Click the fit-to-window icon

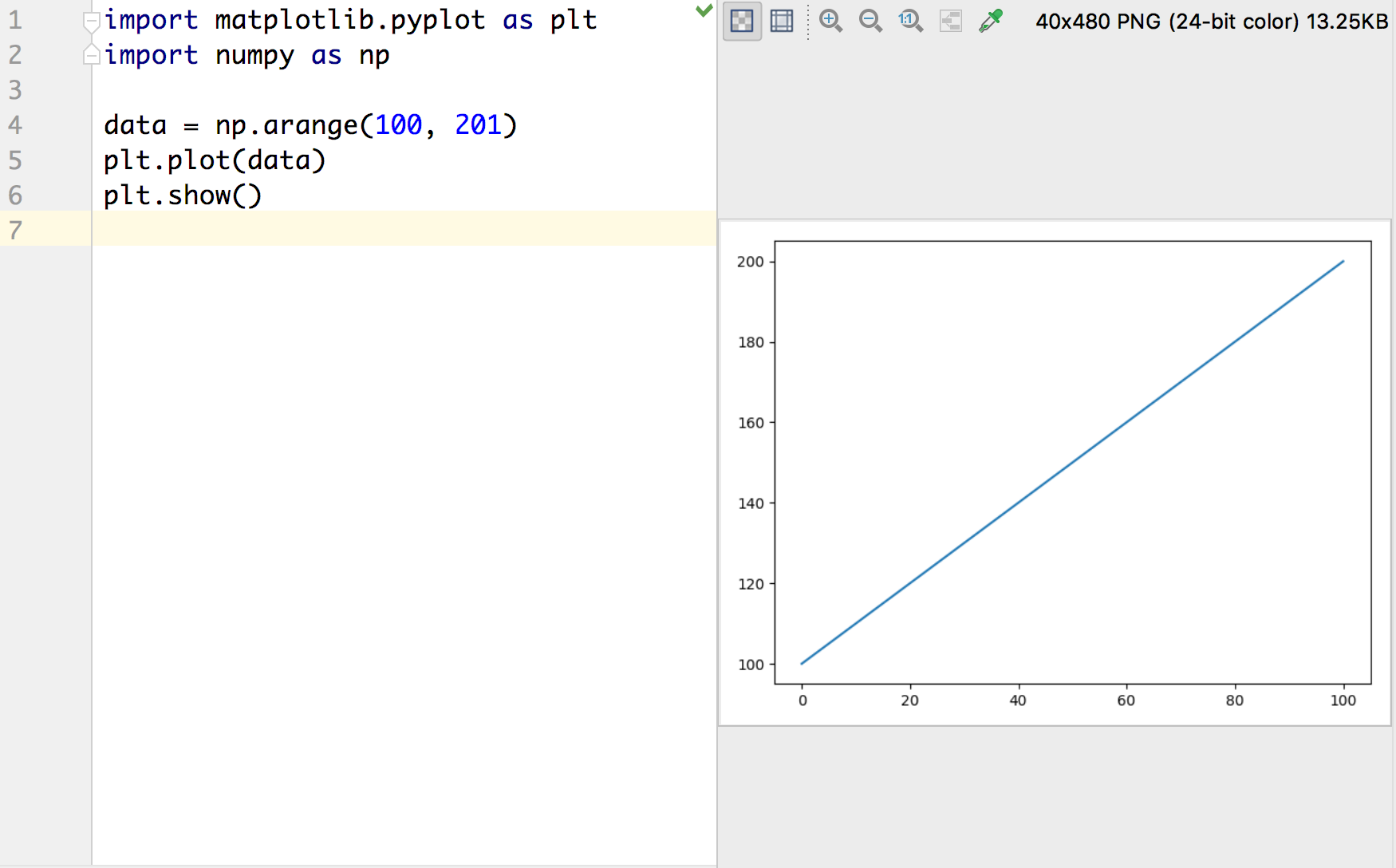950,22
